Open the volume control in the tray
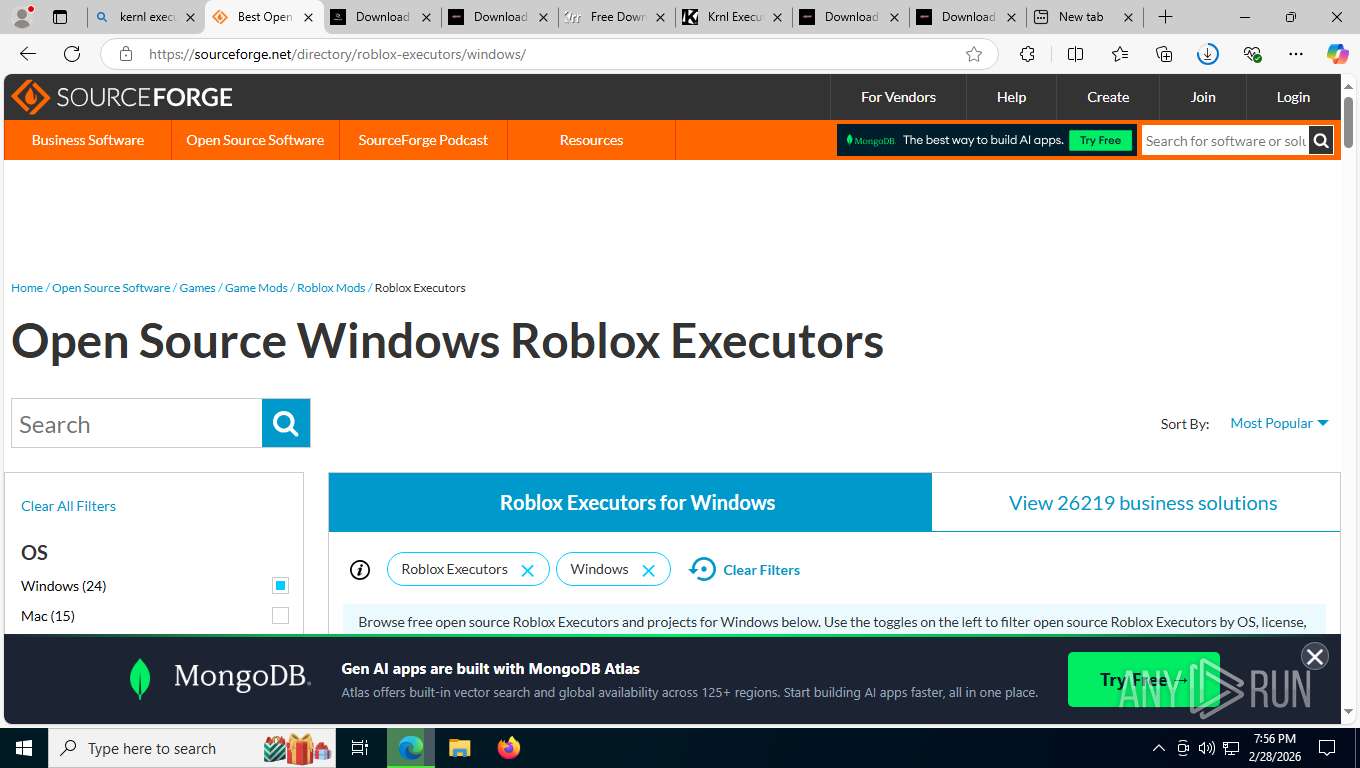This screenshot has height=768, width=1360. (1207, 748)
